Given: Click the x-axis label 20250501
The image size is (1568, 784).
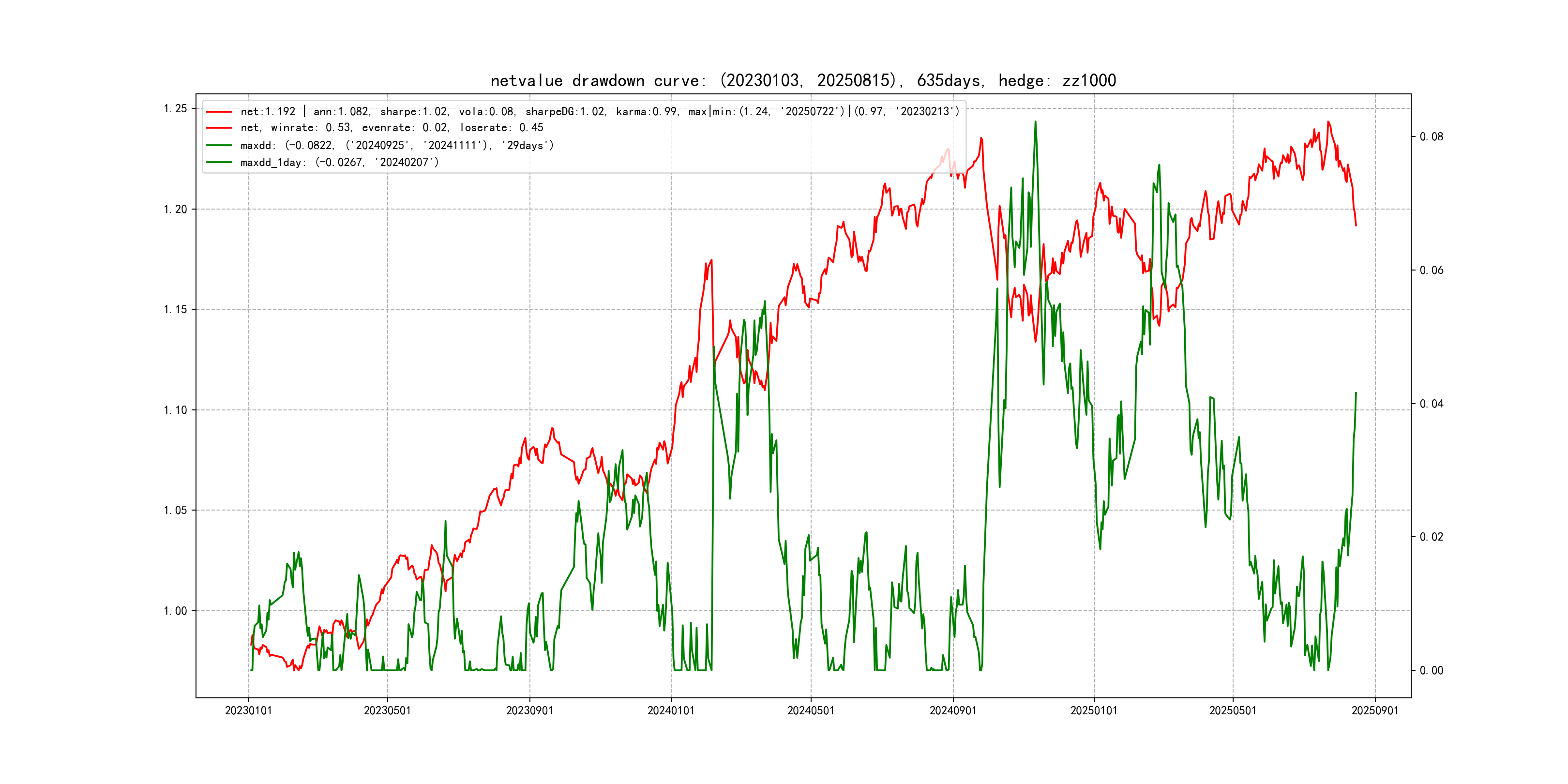Looking at the screenshot, I should (x=1233, y=710).
